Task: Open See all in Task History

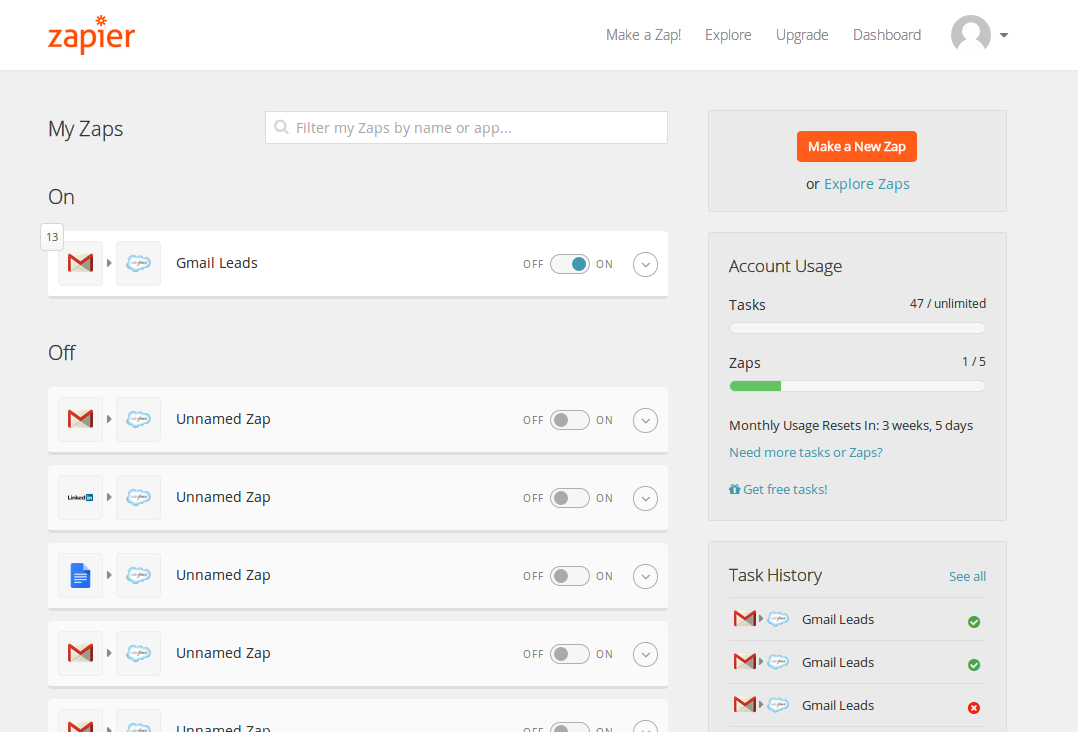Action: [967, 577]
